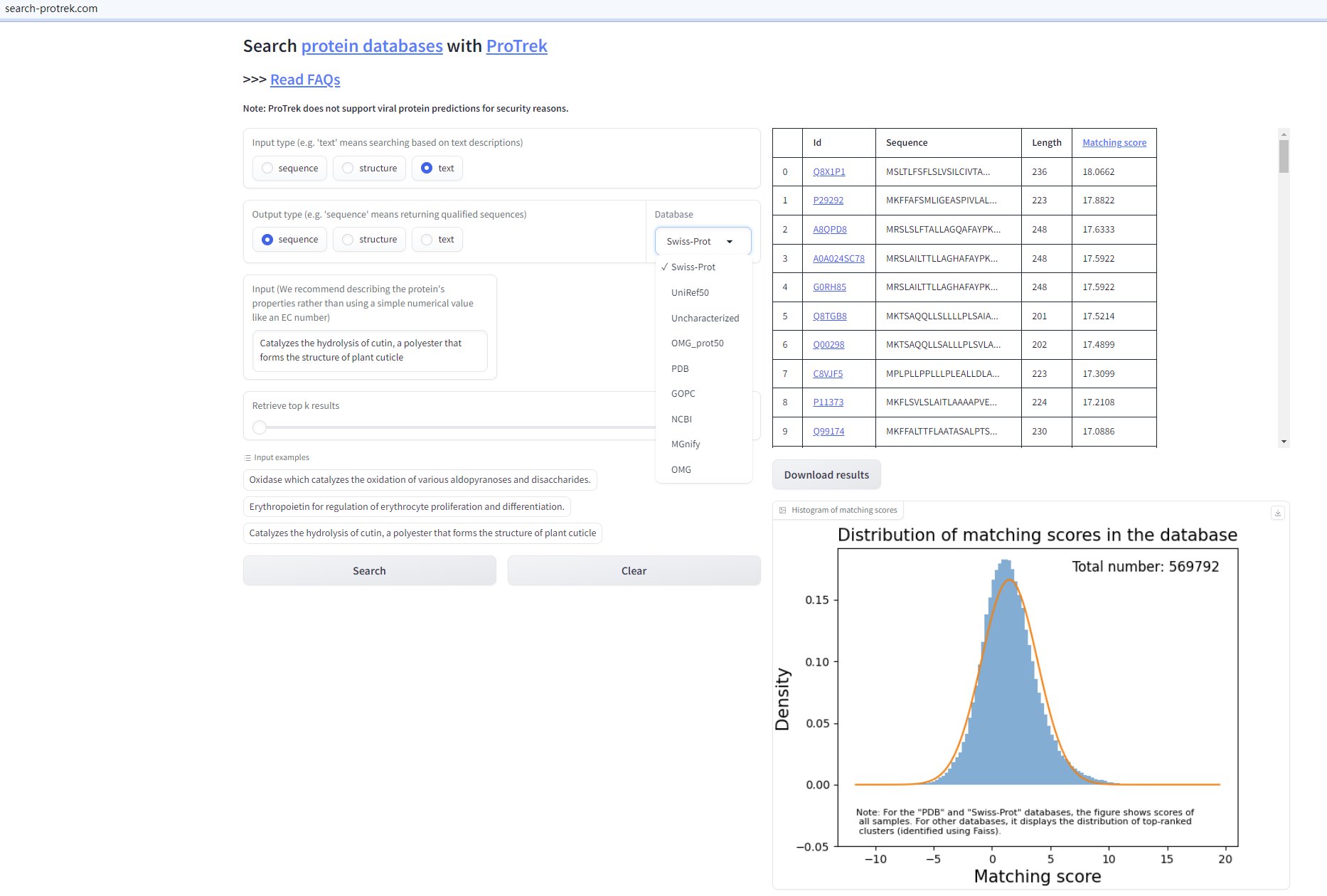
Task: Click the scrollbar up arrow beside results table
Action: [x=1284, y=134]
